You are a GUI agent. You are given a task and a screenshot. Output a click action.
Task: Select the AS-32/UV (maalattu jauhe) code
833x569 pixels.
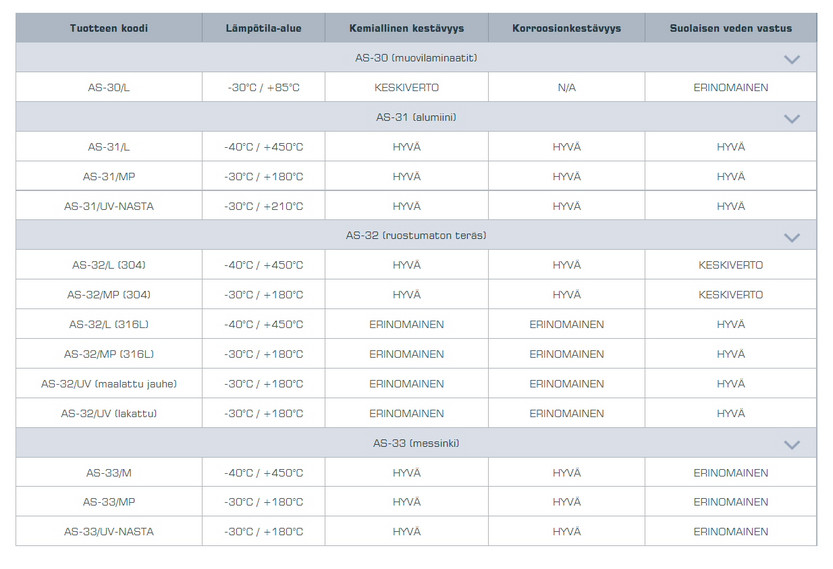pyautogui.click(x=109, y=384)
